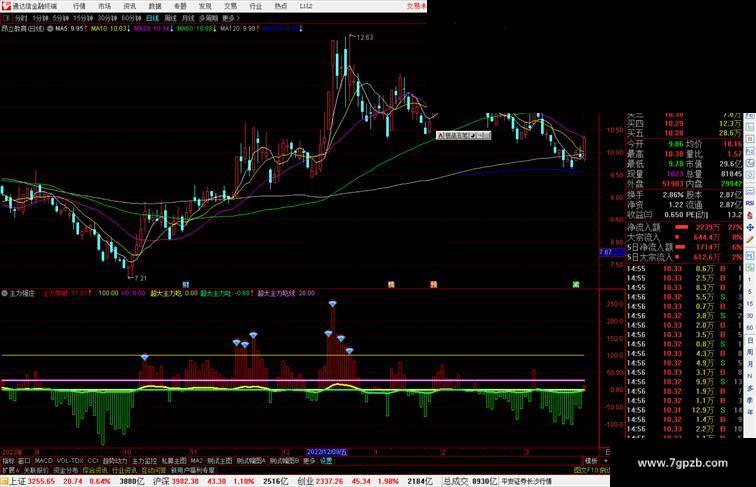
Task: Open the 市场 menu
Action: [x=104, y=6]
